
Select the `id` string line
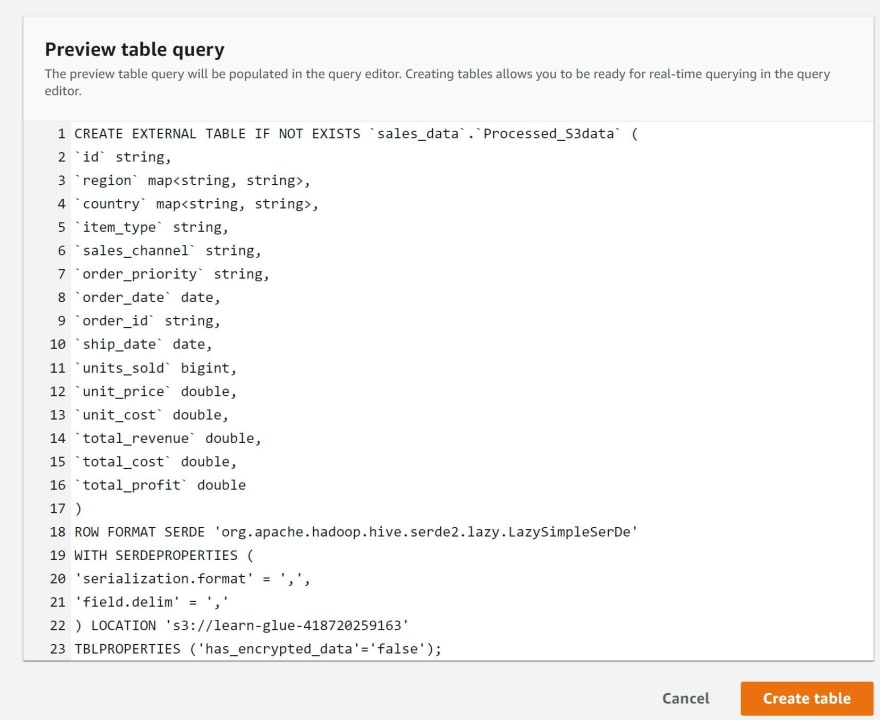(122, 157)
